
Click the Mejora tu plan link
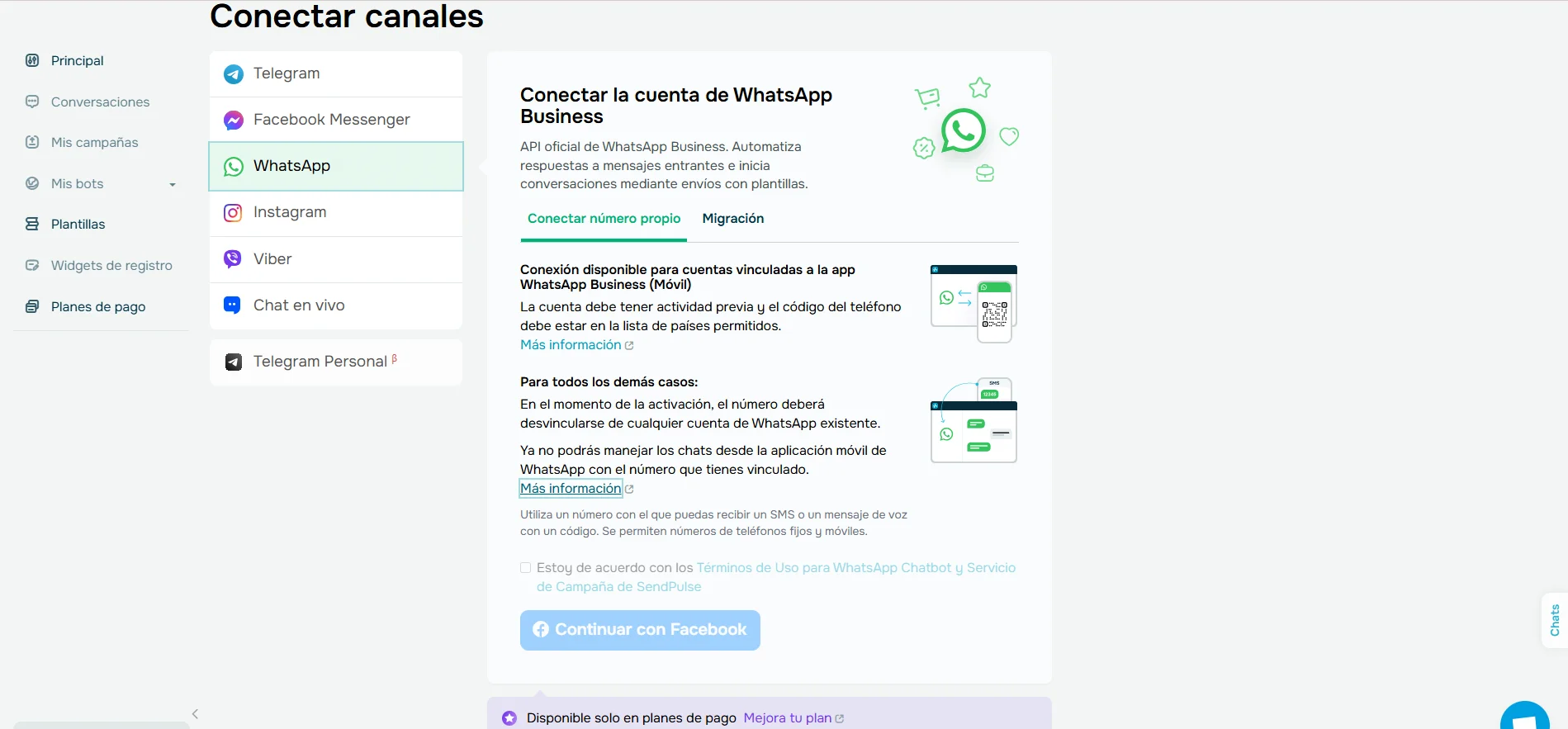tap(788, 718)
